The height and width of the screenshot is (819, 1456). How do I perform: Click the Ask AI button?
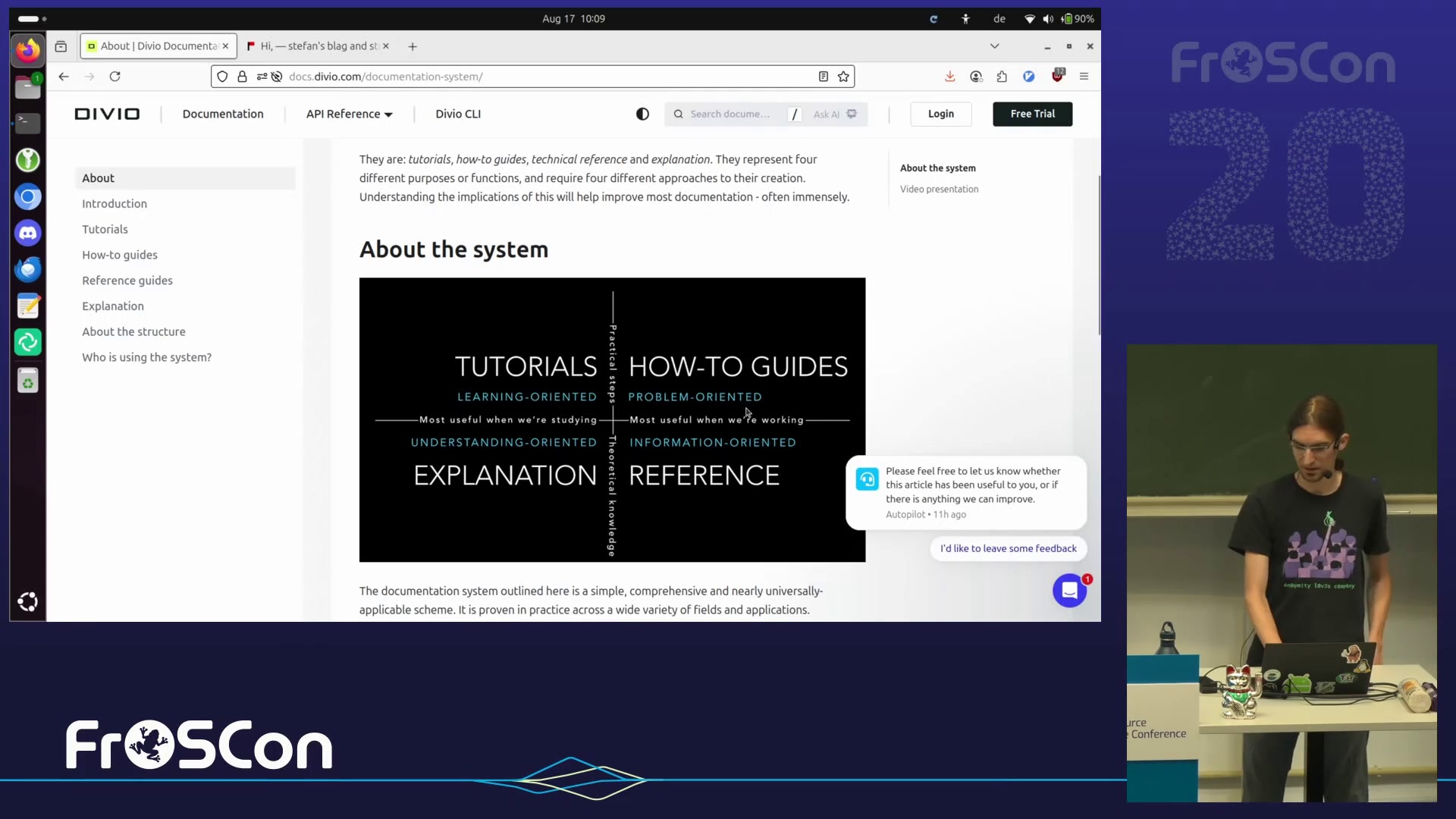pos(835,114)
